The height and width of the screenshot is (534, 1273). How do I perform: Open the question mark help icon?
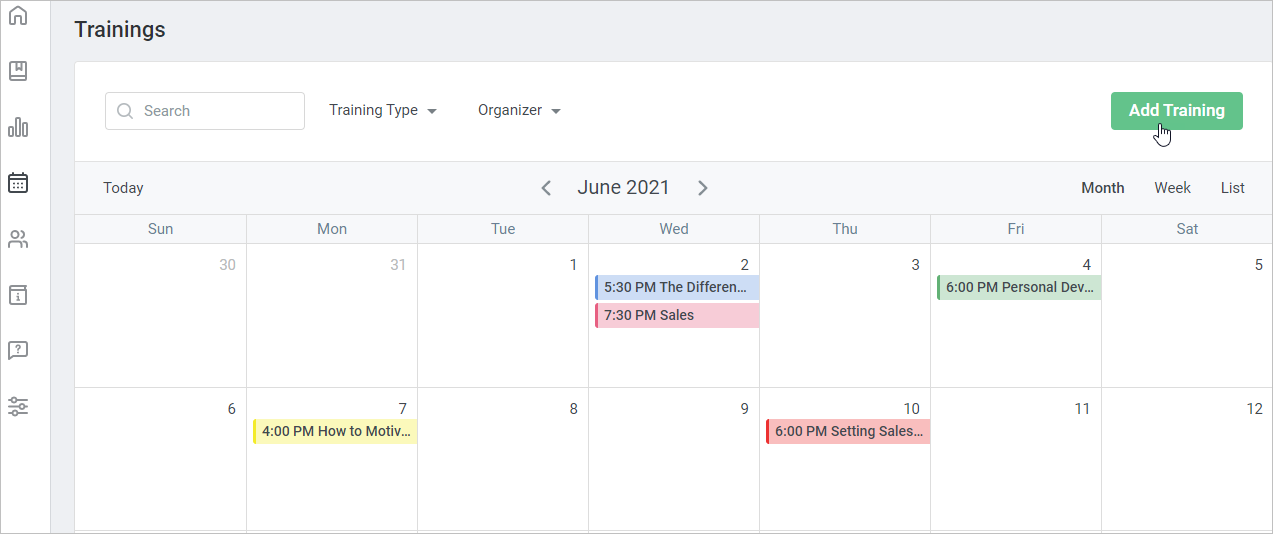pos(18,350)
